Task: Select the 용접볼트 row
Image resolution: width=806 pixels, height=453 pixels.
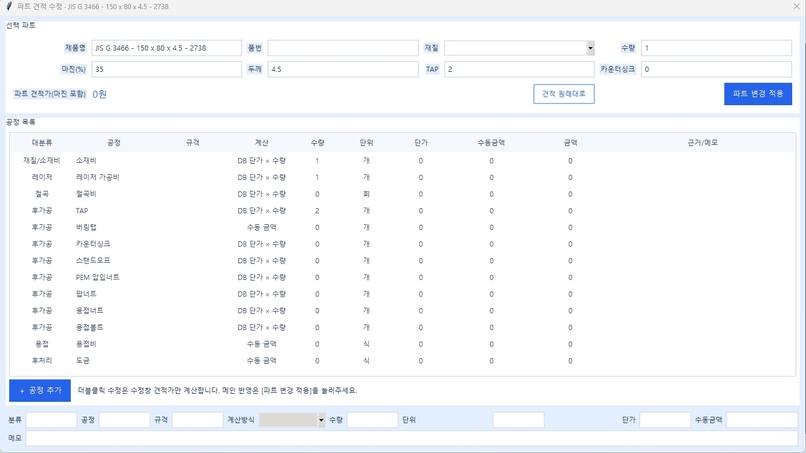Action: coord(402,328)
